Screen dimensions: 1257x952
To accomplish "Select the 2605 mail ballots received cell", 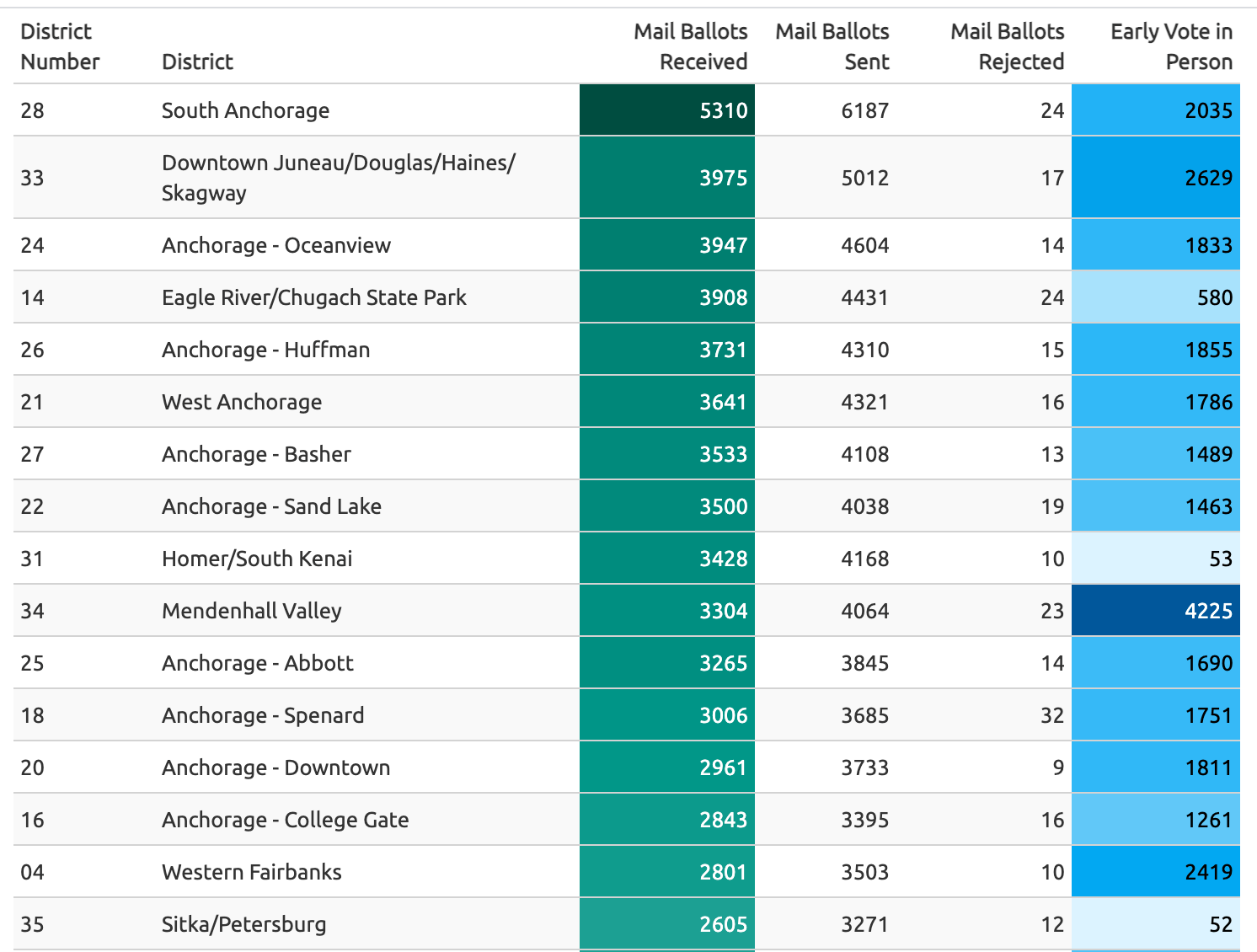I will [667, 924].
